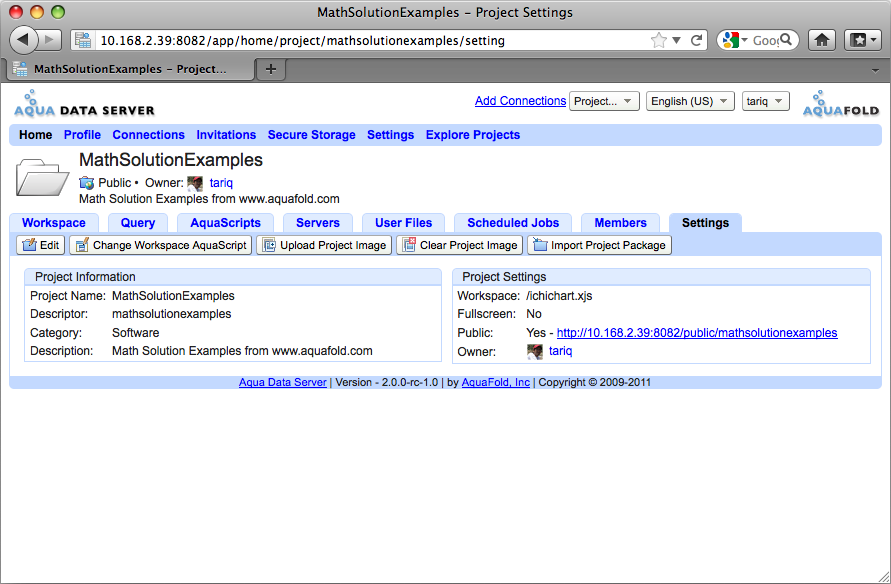
Task: Open Invitations in the navigation bar
Action: [226, 135]
